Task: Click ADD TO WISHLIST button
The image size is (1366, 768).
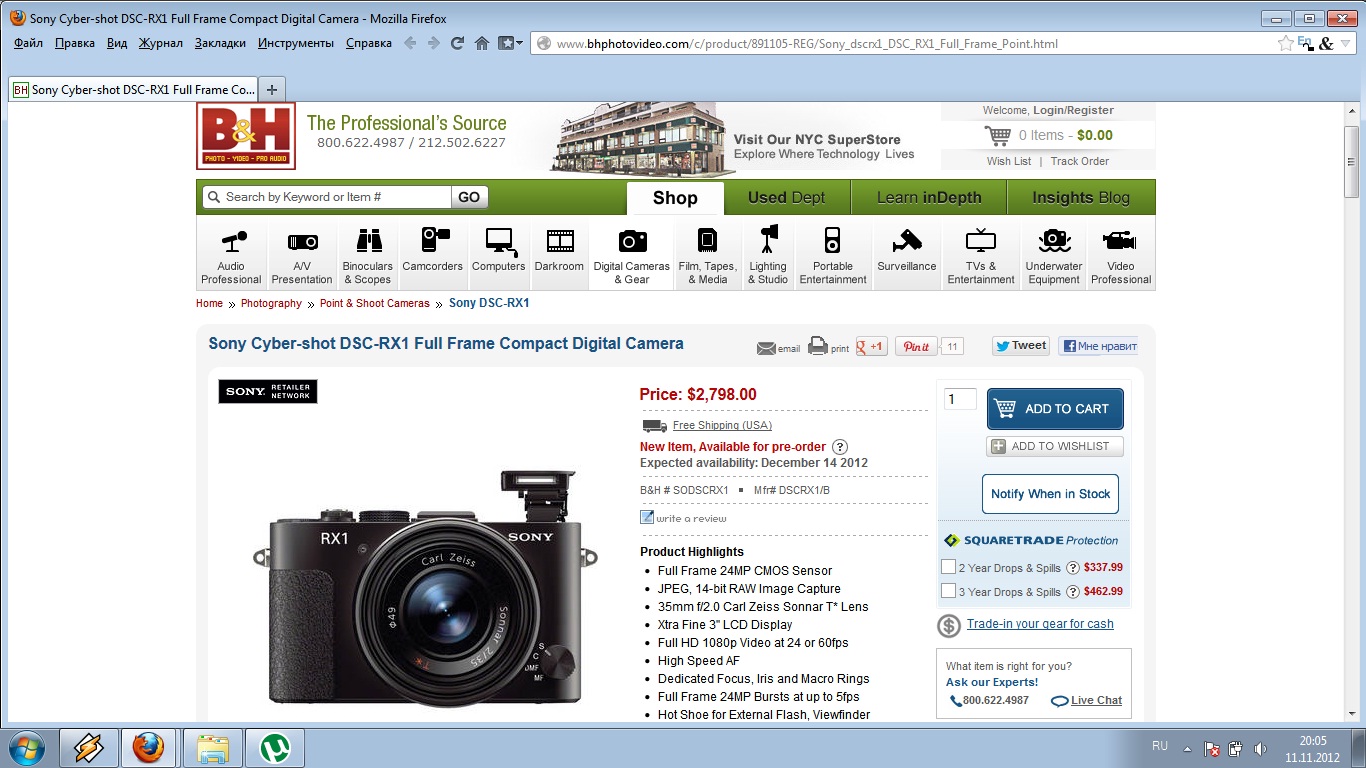Action: click(x=1055, y=446)
